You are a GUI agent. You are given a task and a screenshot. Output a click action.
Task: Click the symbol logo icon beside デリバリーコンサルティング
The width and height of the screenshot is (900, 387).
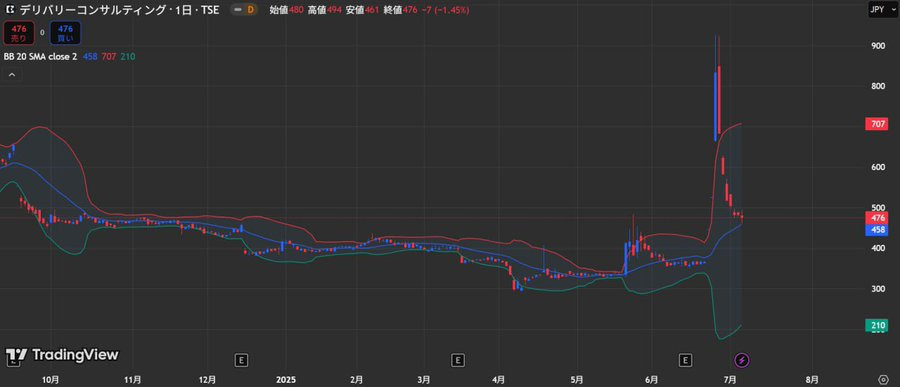(x=9, y=10)
